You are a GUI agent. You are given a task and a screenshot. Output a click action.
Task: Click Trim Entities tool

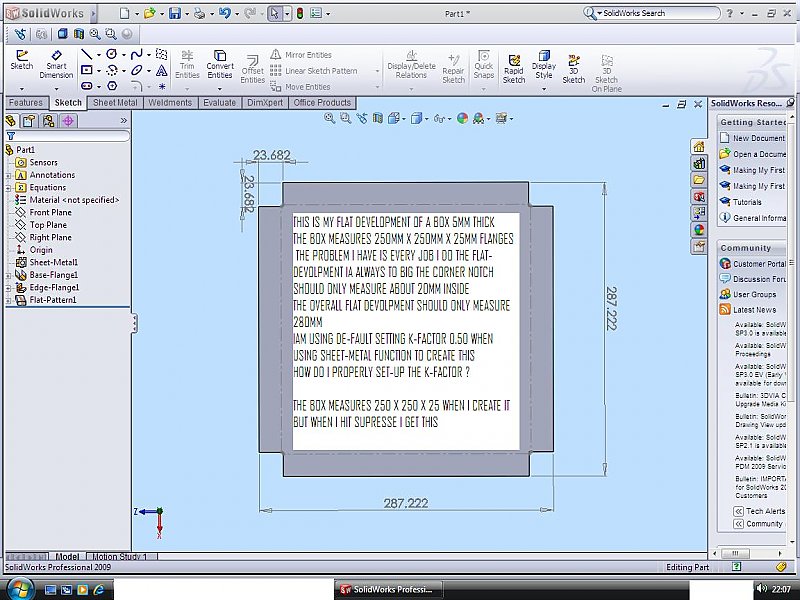point(187,64)
